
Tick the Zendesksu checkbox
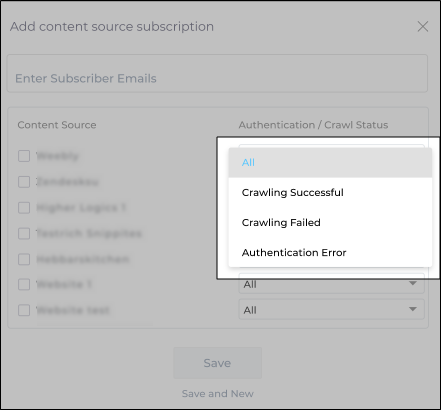(24, 182)
